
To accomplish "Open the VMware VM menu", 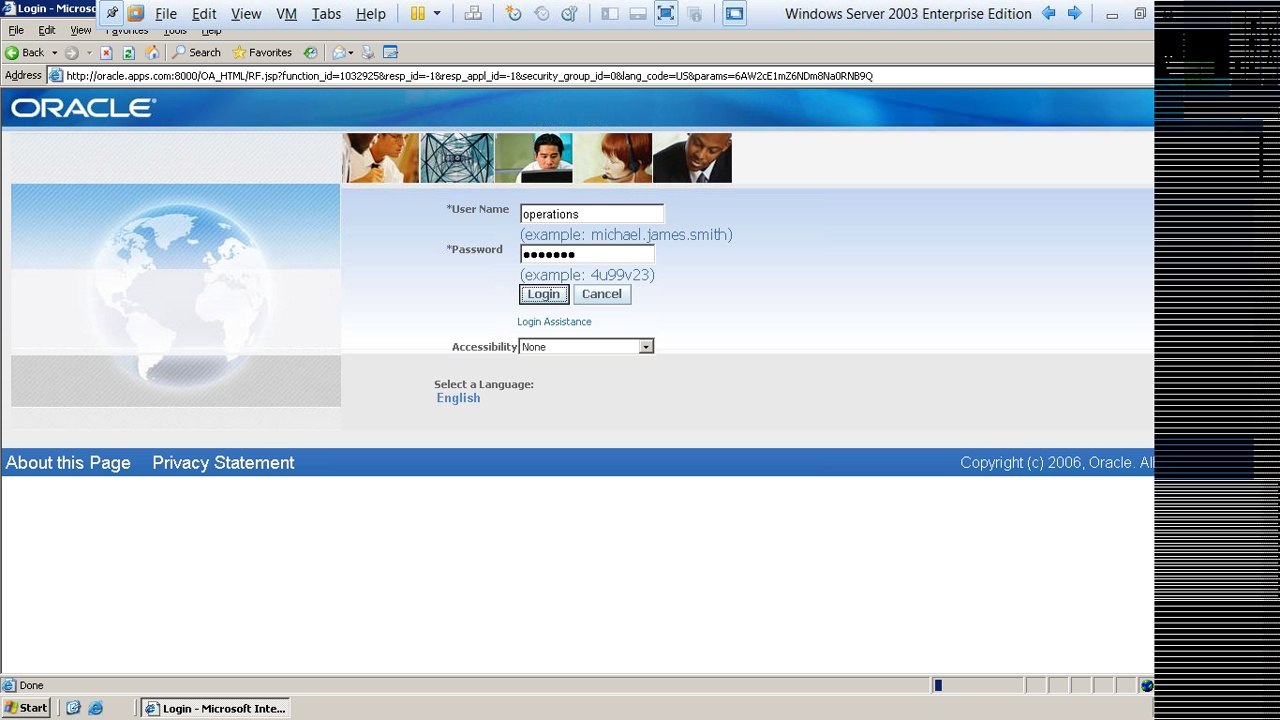I will click(x=286, y=14).
